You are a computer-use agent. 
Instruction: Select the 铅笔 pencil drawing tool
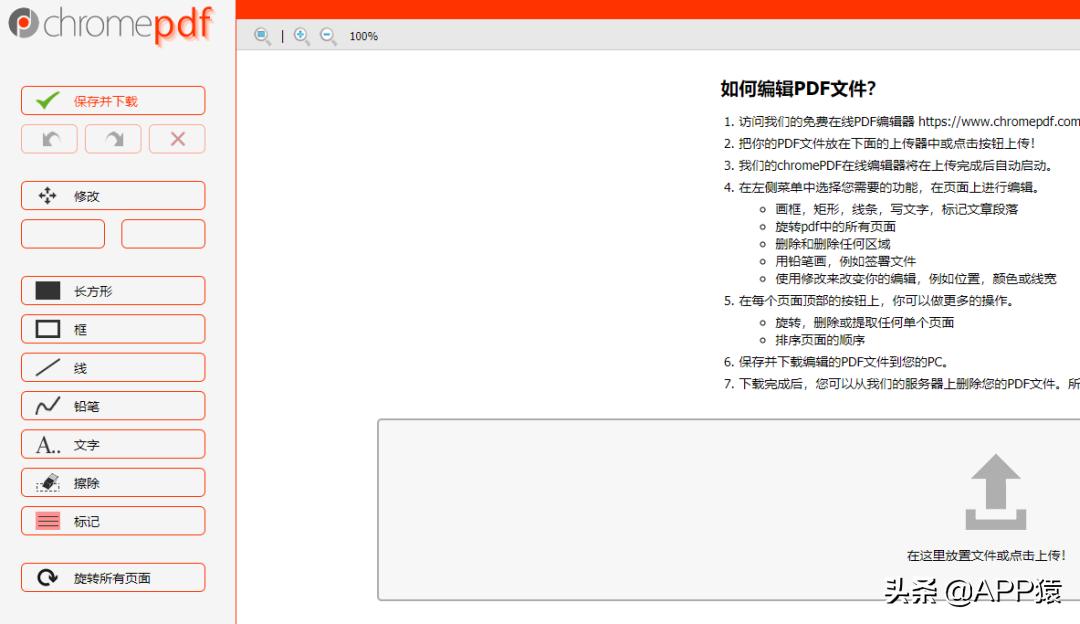pyautogui.click(x=112, y=405)
